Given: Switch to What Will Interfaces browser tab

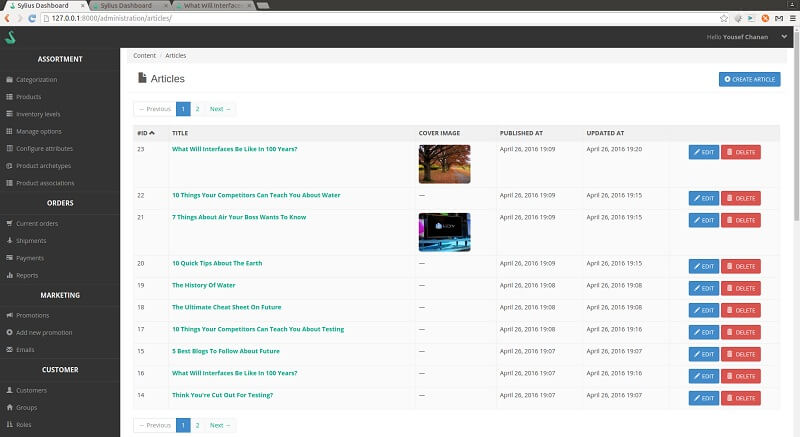Looking at the screenshot, I should [213, 6].
